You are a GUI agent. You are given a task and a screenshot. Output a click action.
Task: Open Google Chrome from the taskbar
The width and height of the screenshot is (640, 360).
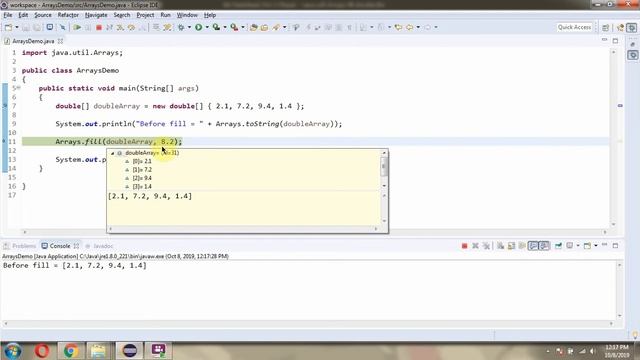[x=71, y=351]
